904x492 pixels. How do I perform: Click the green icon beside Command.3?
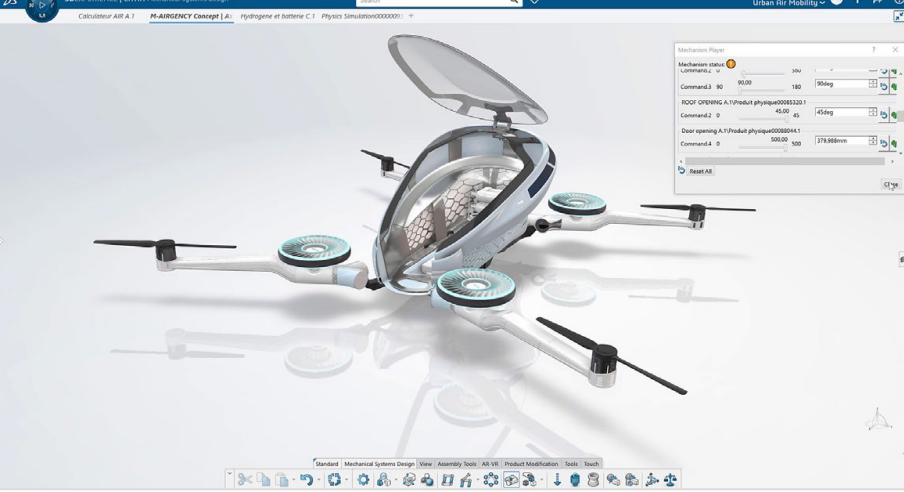894,87
